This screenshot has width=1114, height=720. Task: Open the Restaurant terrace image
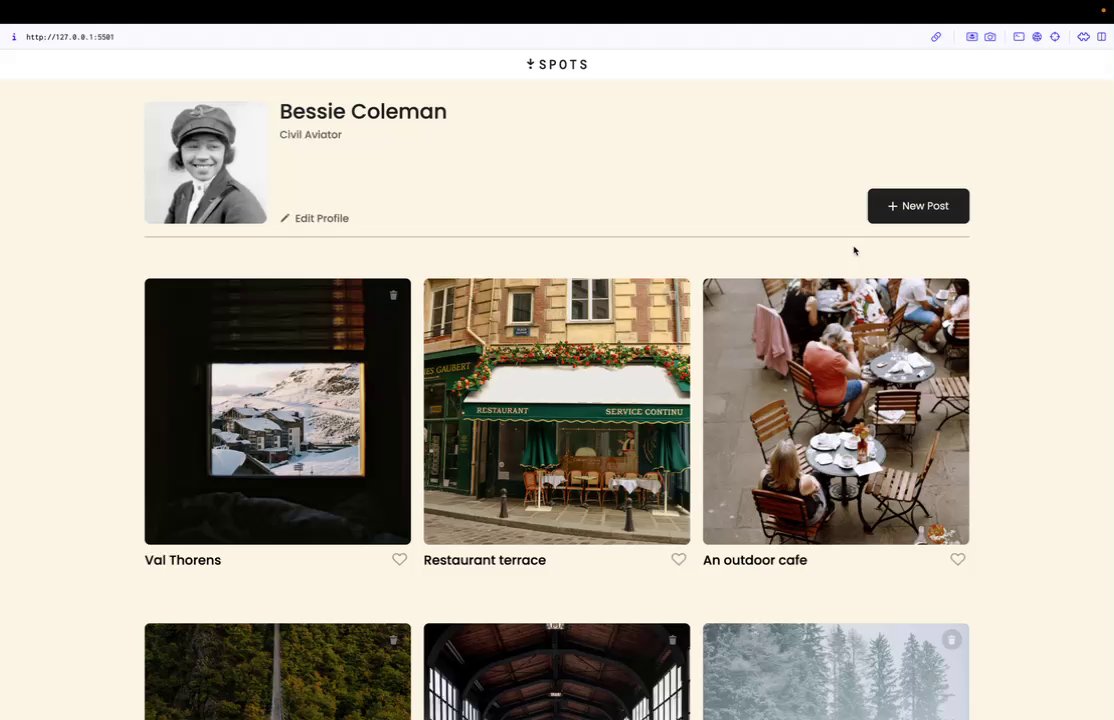pyautogui.click(x=556, y=412)
